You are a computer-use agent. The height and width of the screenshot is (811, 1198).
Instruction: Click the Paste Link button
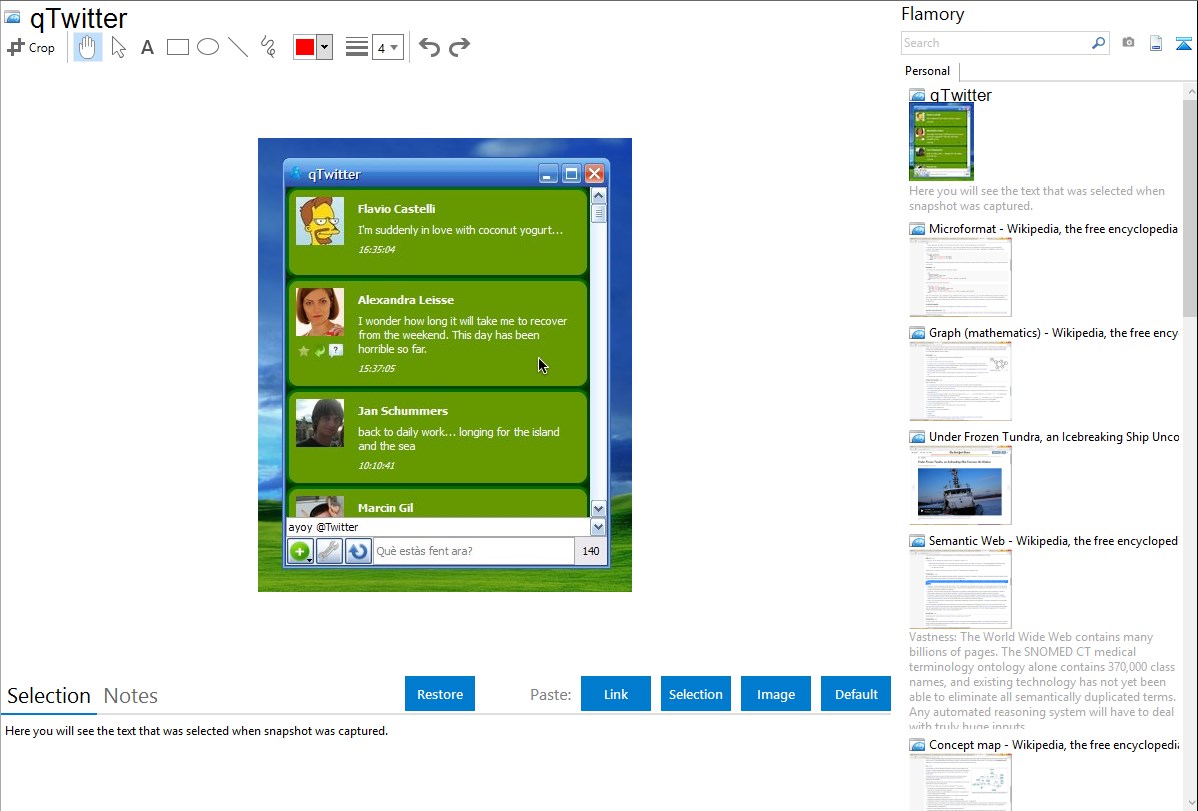click(x=616, y=694)
